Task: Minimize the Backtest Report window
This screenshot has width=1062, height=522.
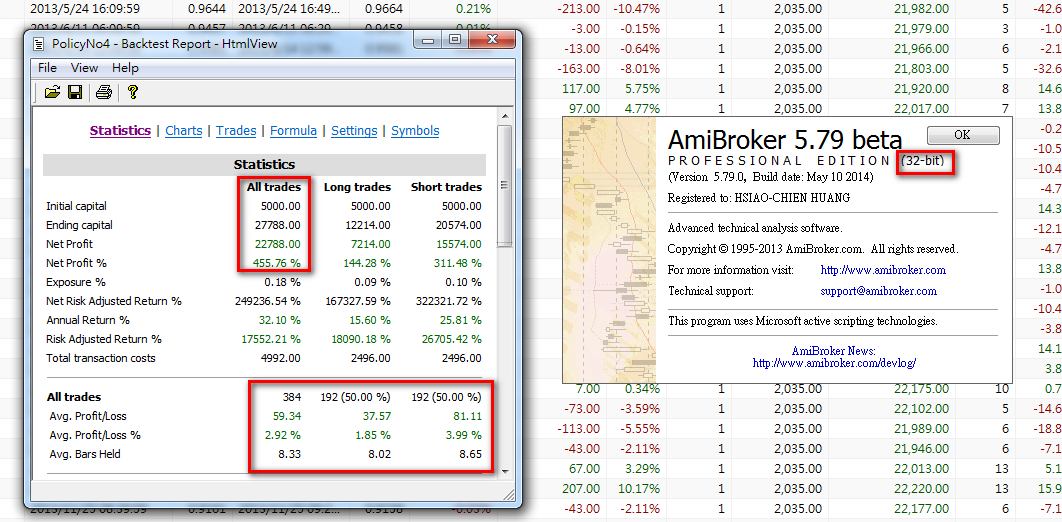Action: 429,41
